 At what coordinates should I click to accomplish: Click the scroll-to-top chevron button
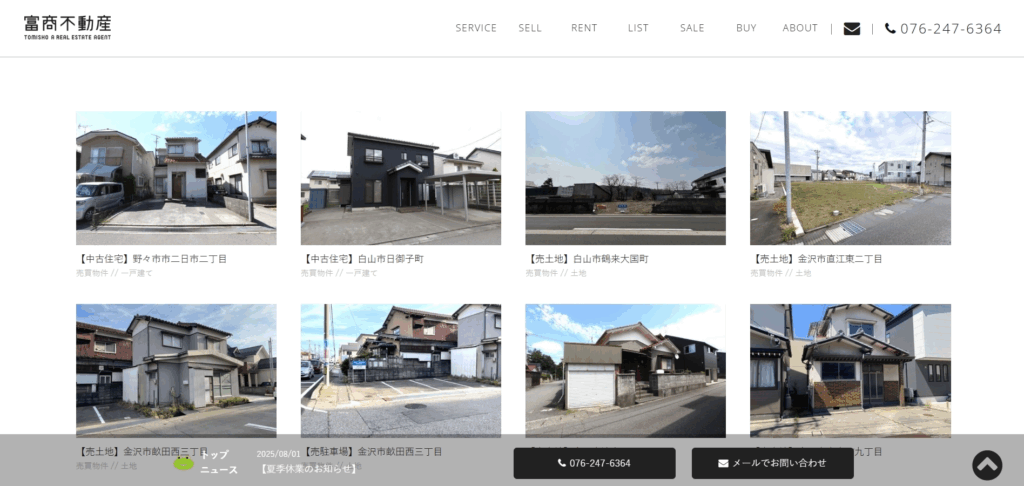pos(986,465)
